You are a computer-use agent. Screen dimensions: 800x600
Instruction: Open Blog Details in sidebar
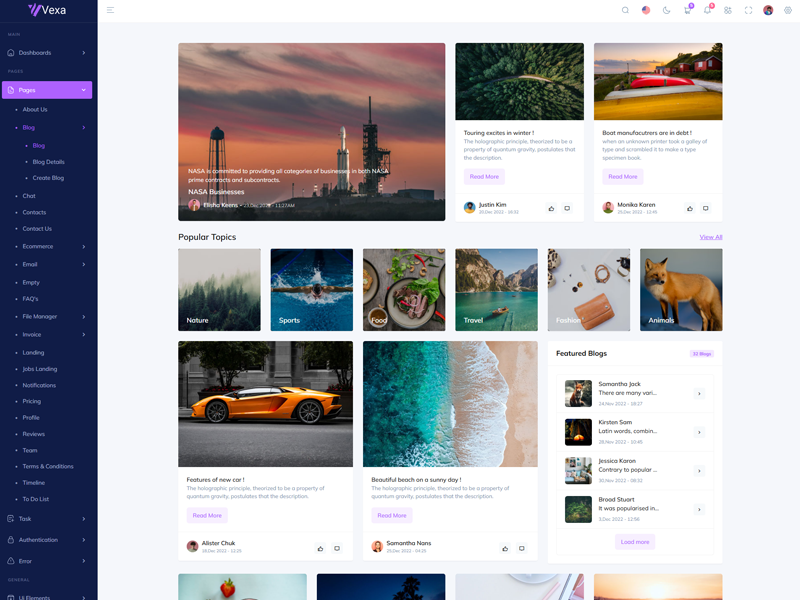pyautogui.click(x=48, y=162)
